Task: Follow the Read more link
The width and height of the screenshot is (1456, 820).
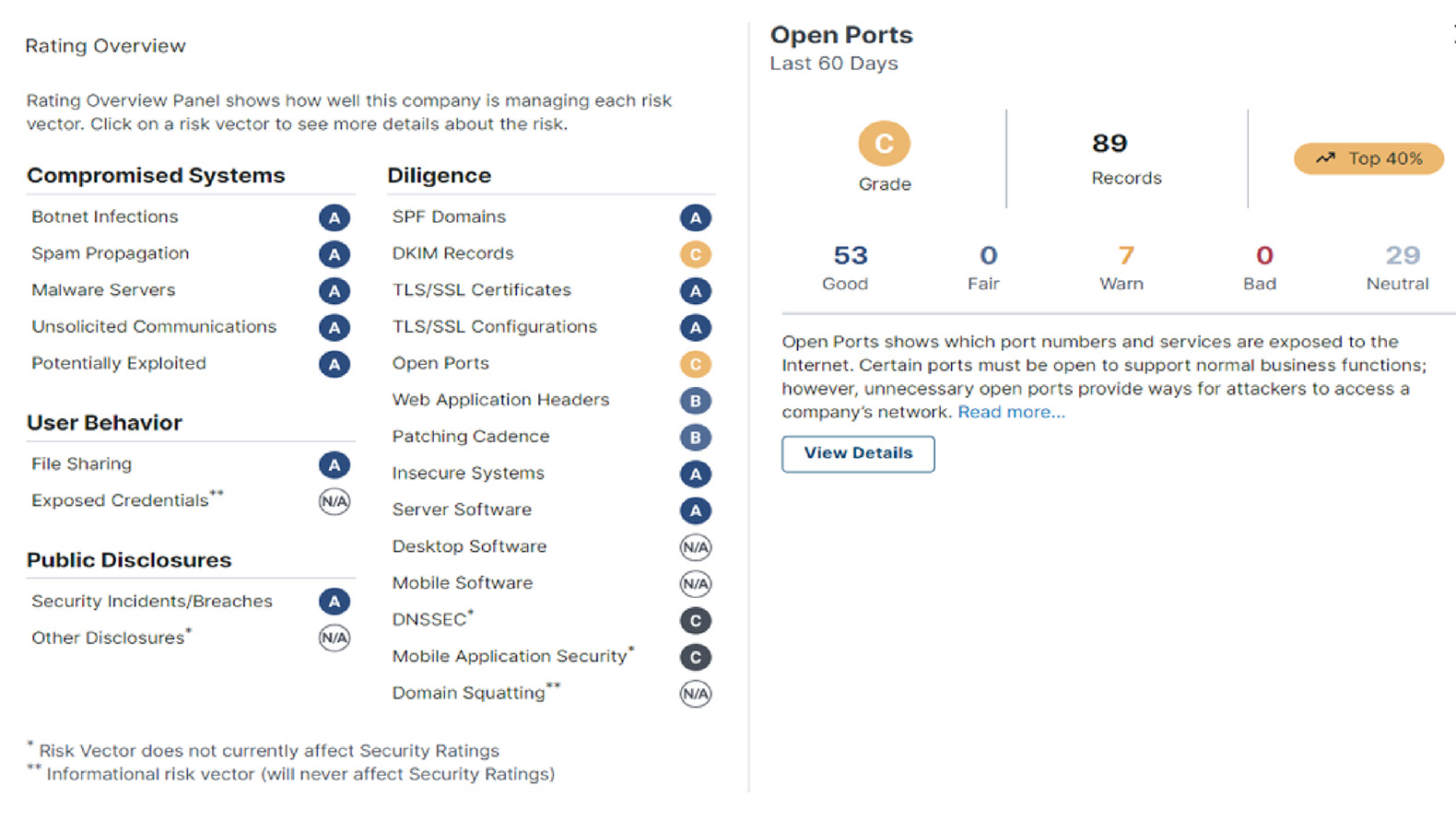Action: 1011,412
